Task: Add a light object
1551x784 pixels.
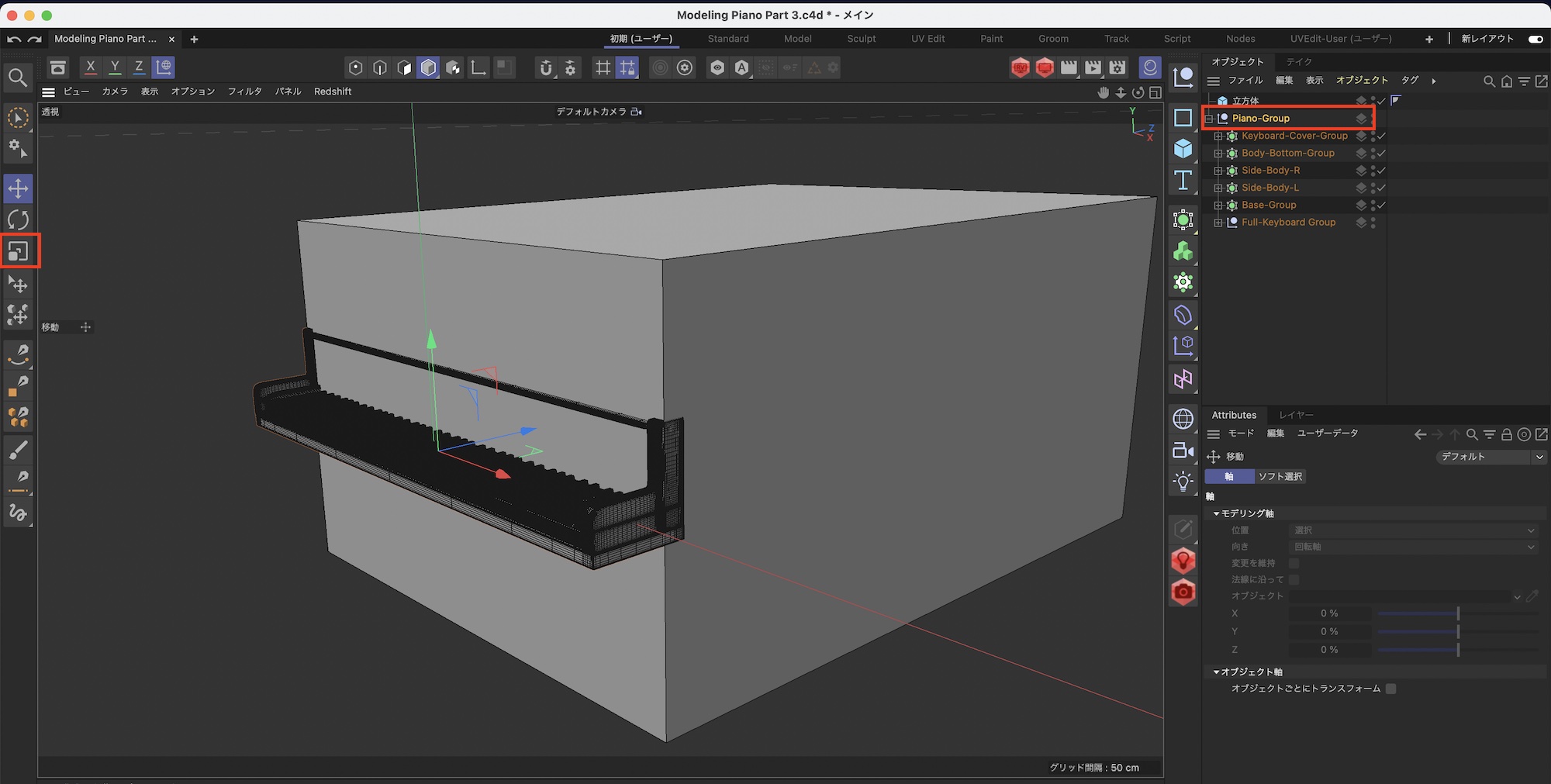Action: 1183,482
